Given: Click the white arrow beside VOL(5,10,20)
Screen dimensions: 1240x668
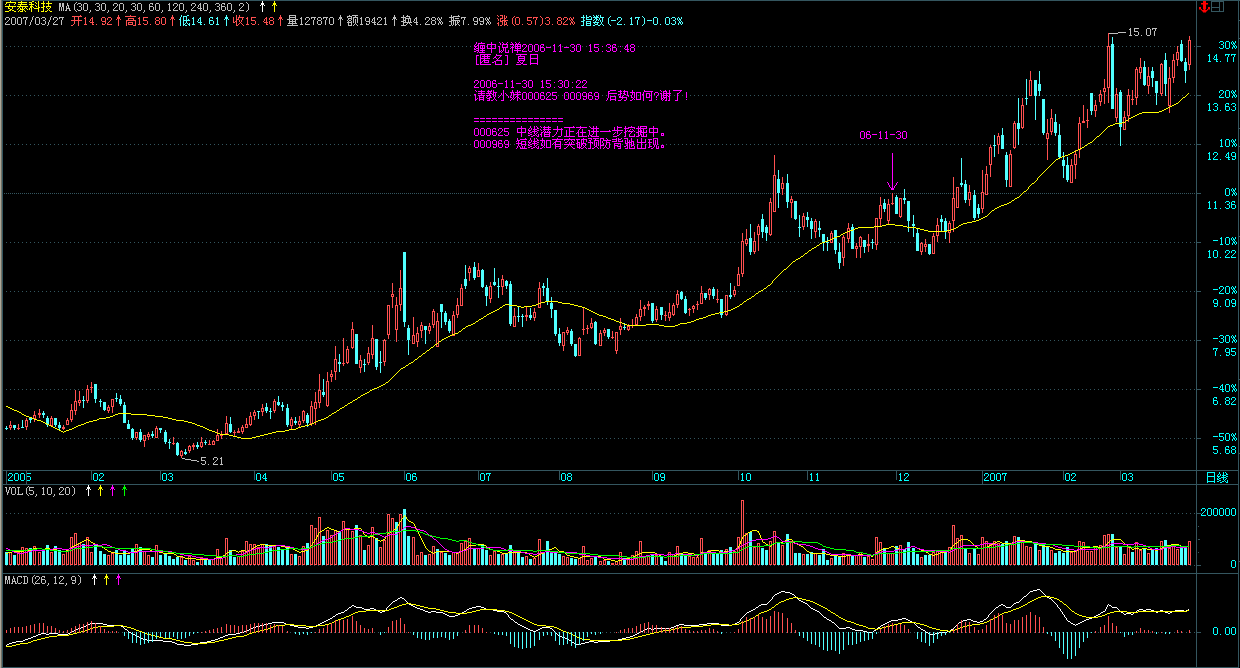Looking at the screenshot, I should tap(88, 491).
